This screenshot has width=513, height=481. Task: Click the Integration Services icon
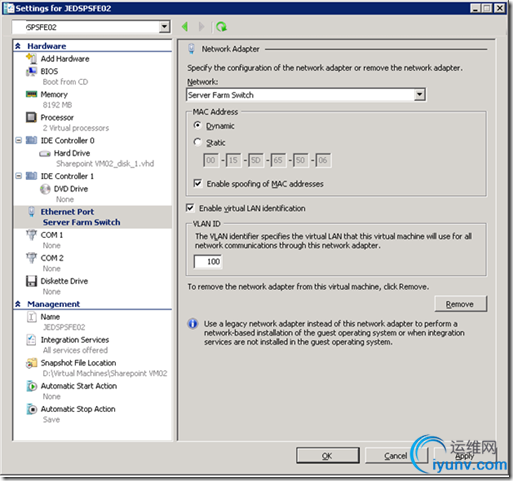(x=31, y=340)
